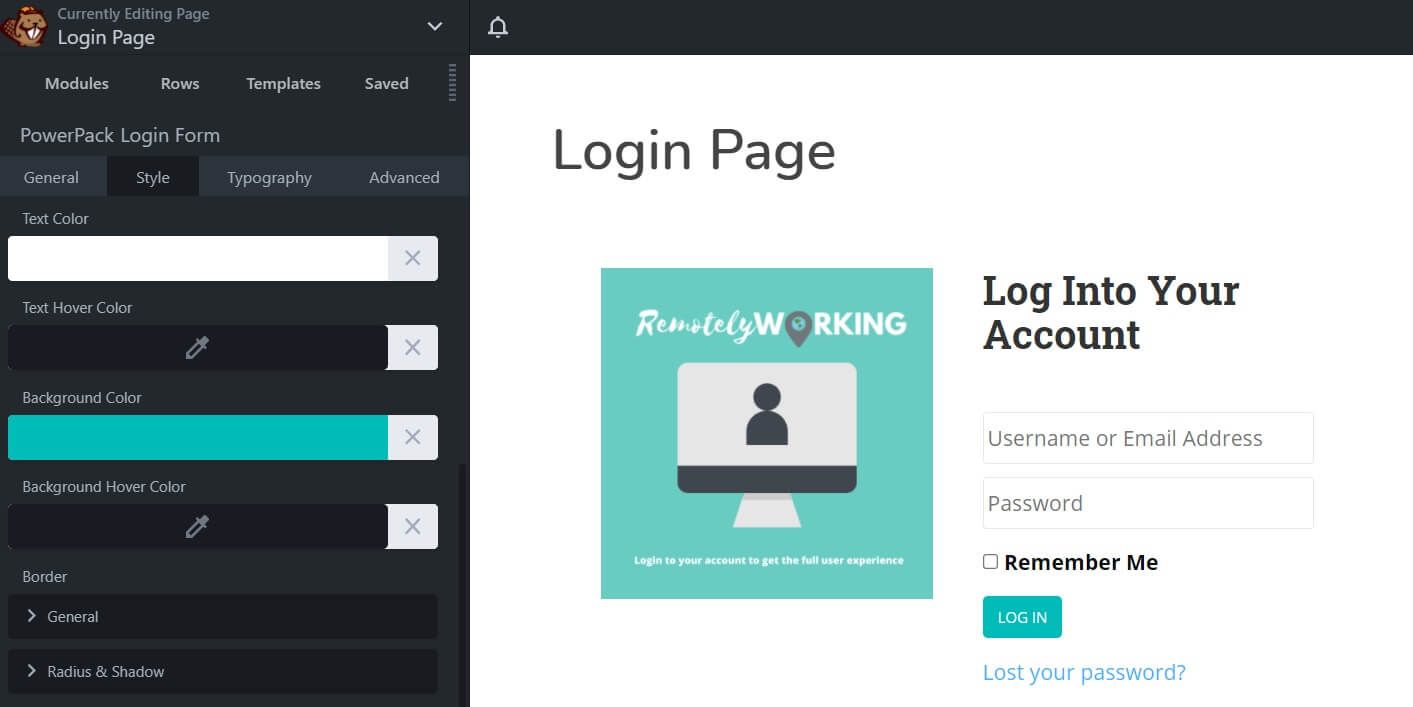Open the Templates tab

283,83
